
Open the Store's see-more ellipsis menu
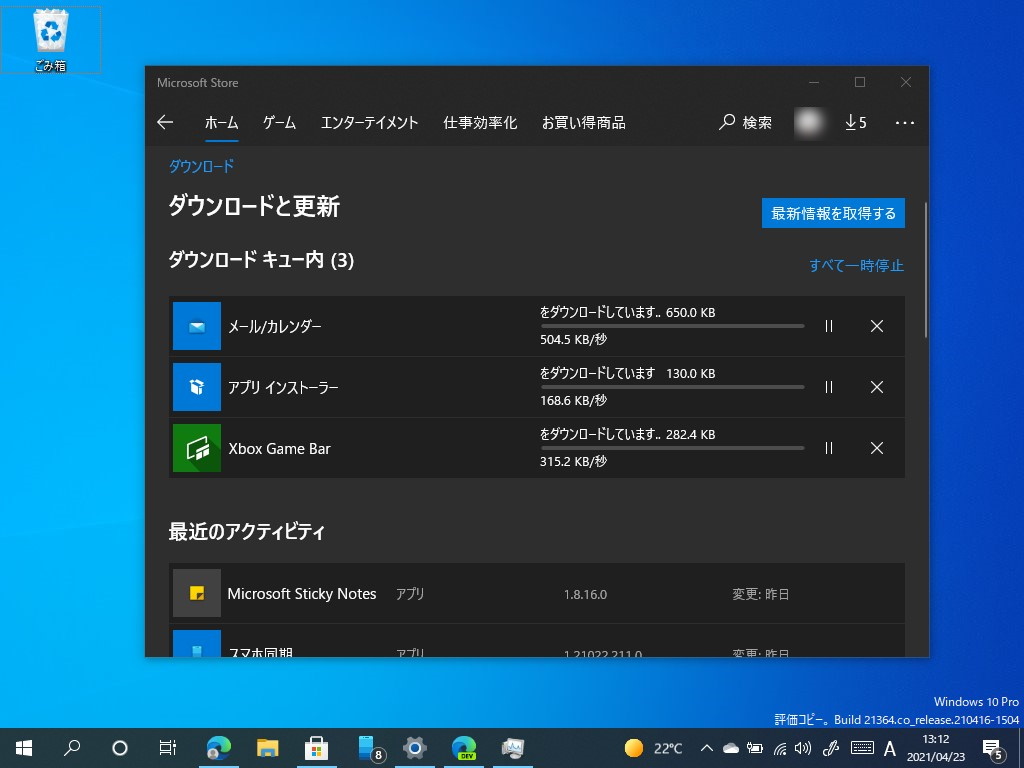click(x=905, y=122)
